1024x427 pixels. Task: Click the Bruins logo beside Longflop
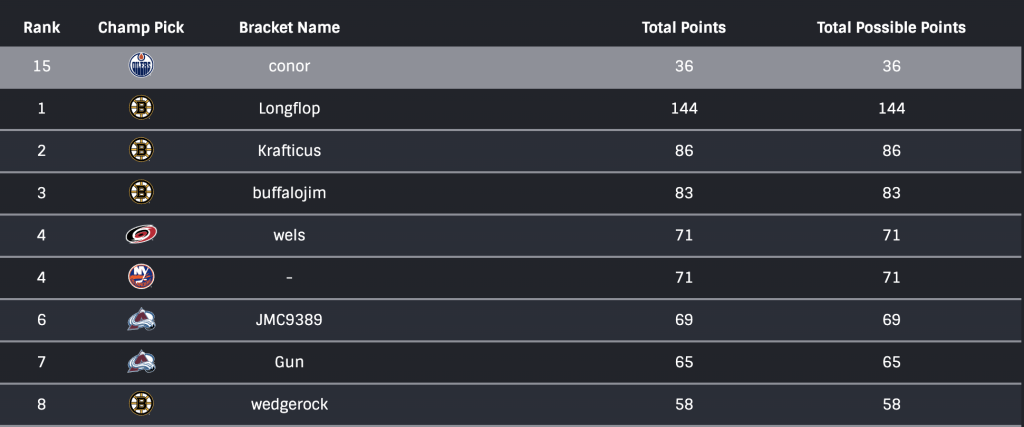coord(141,108)
